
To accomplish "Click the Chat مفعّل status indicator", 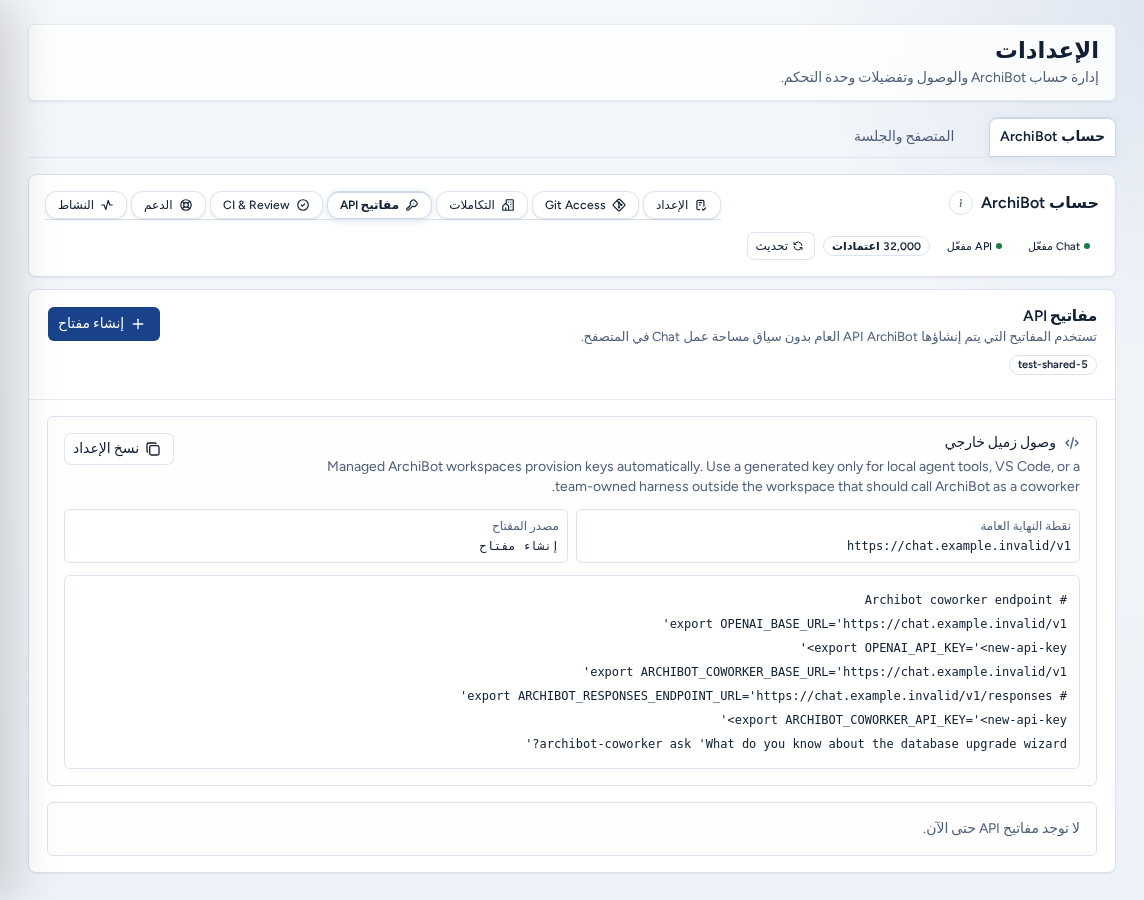I will tap(1059, 247).
